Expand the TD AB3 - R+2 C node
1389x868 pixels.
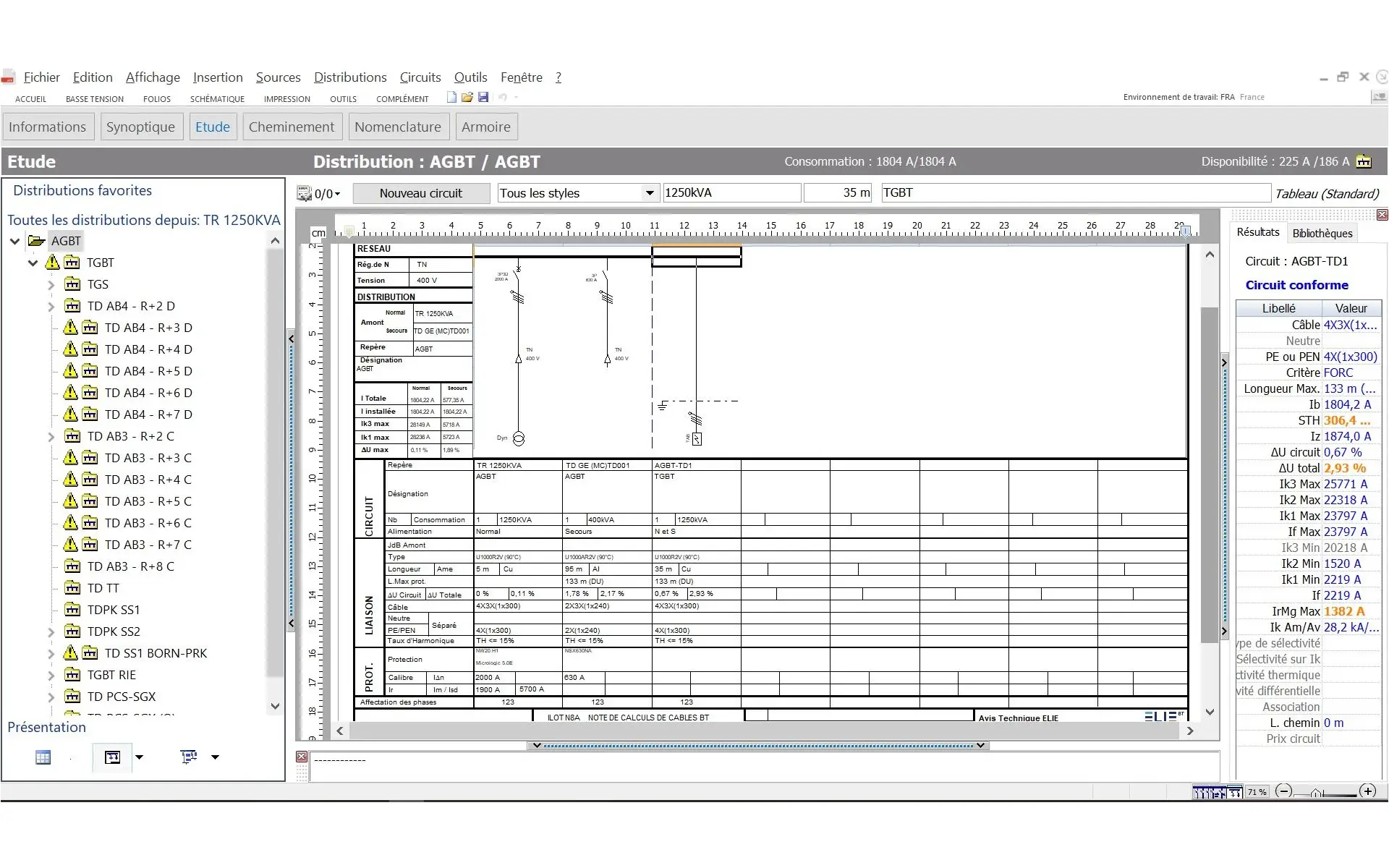pos(51,437)
